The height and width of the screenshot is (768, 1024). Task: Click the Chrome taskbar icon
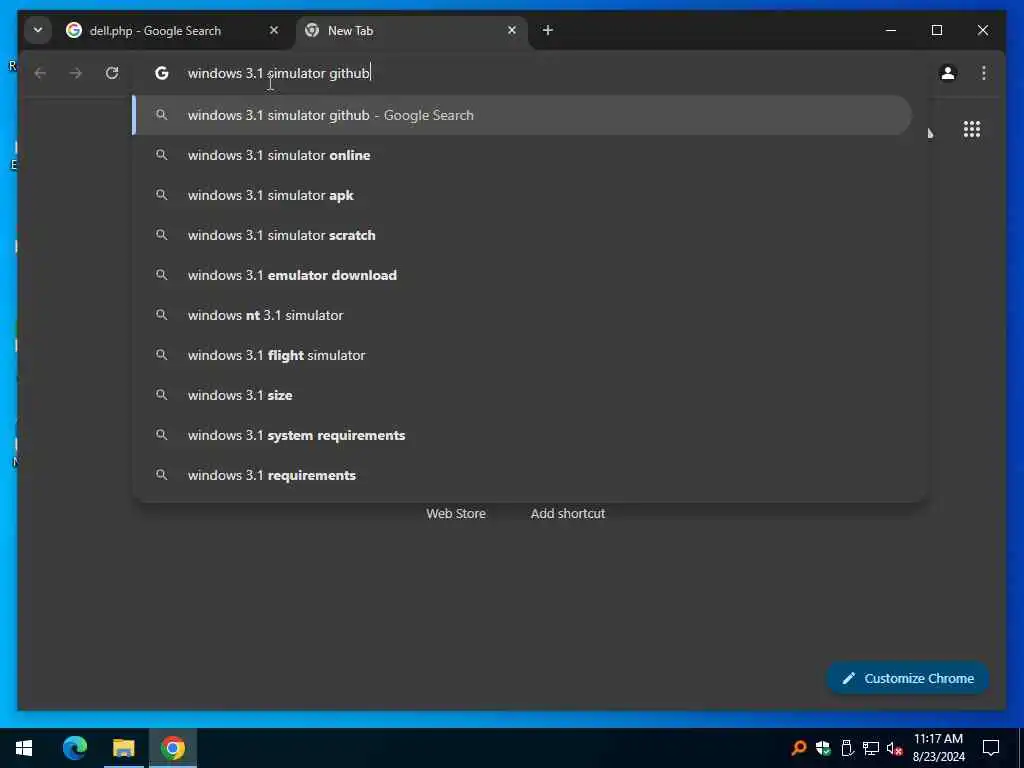tap(173, 748)
